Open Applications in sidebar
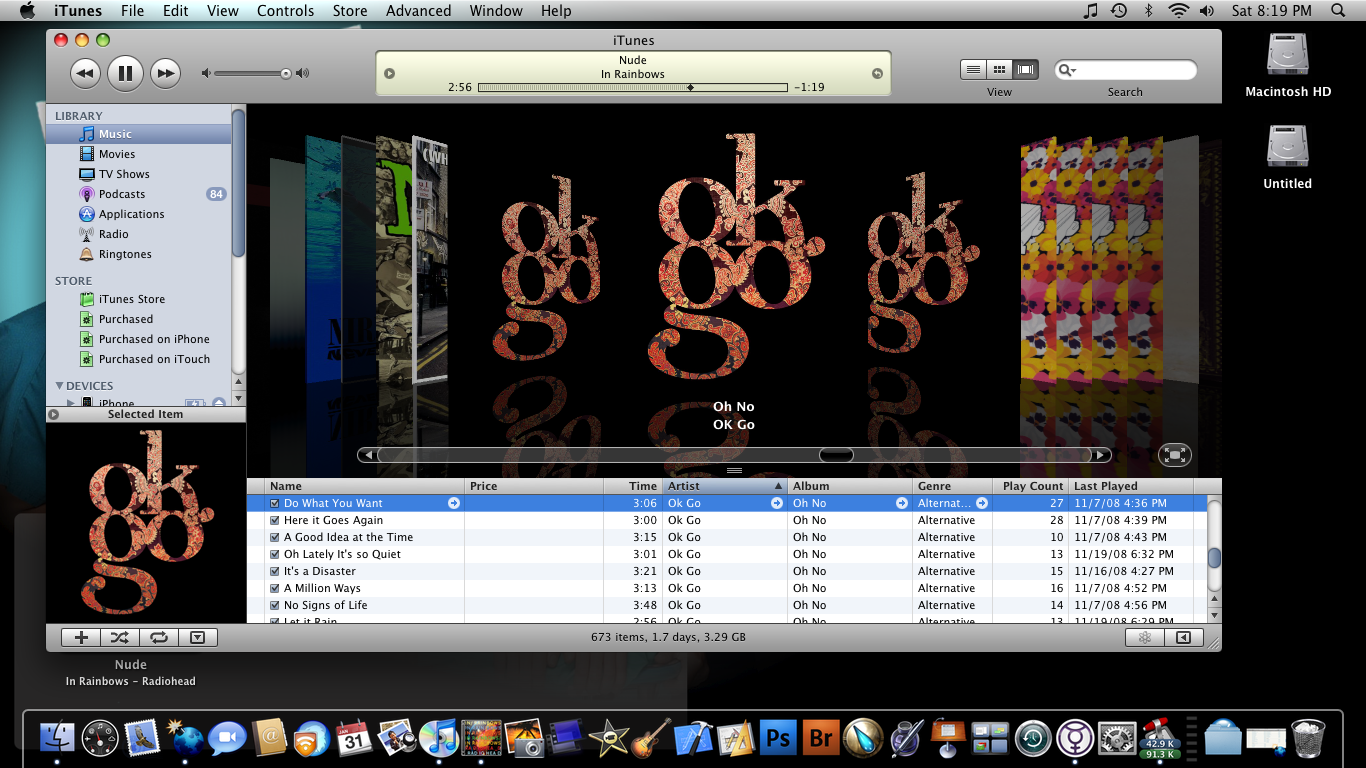This screenshot has height=768, width=1366. [139, 214]
